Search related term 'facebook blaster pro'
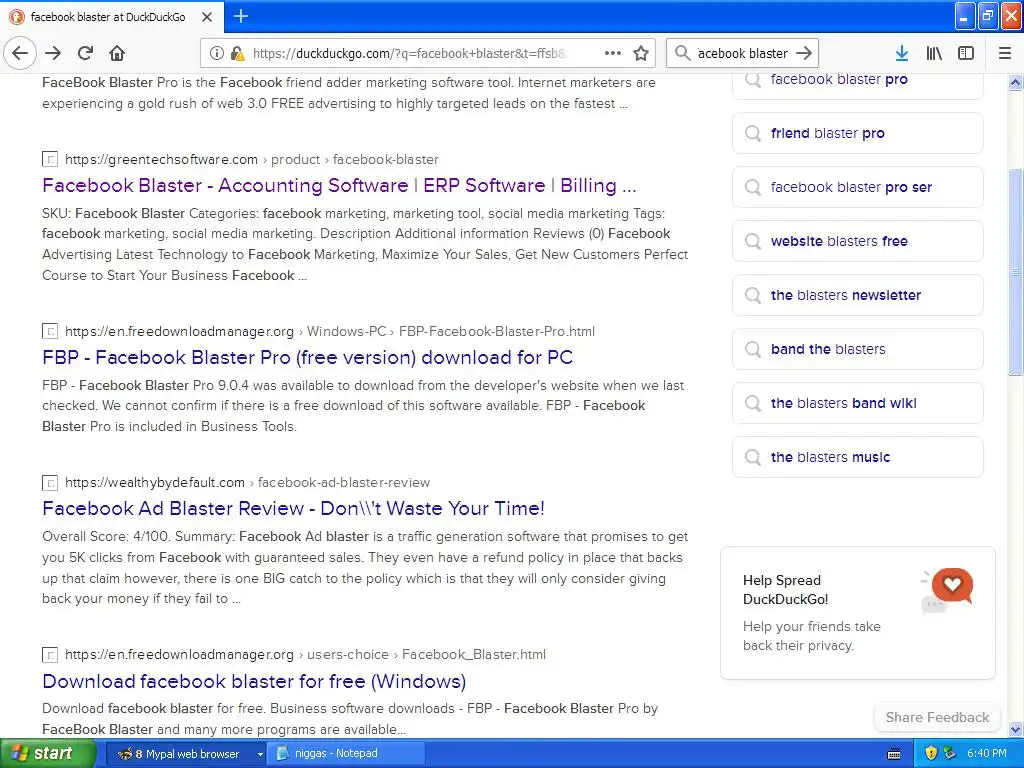 coord(857,81)
